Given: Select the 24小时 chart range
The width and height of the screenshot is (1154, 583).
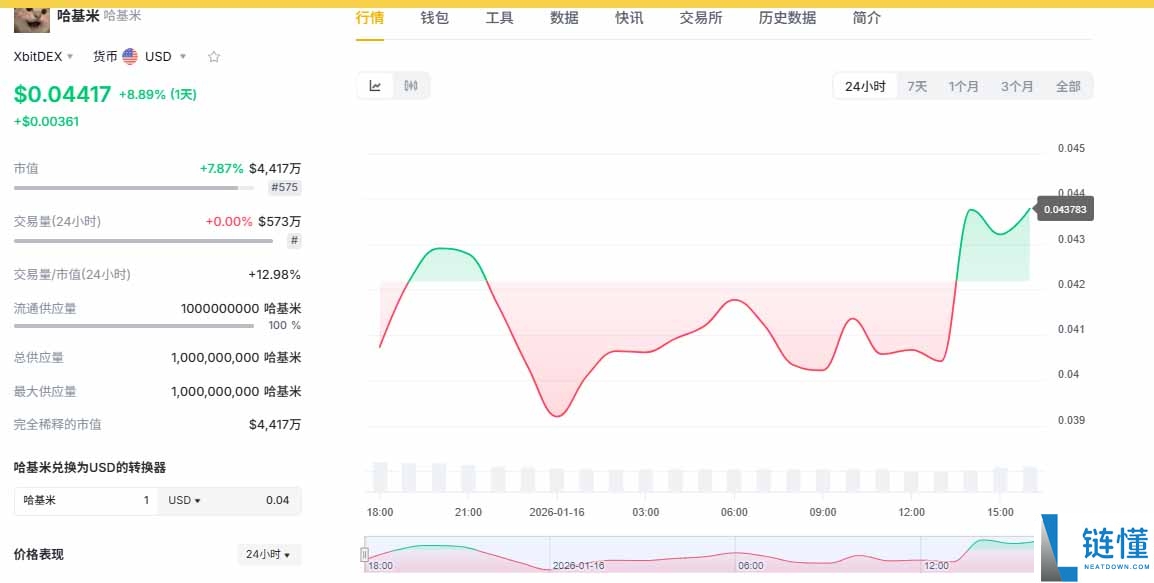Looking at the screenshot, I should [865, 87].
